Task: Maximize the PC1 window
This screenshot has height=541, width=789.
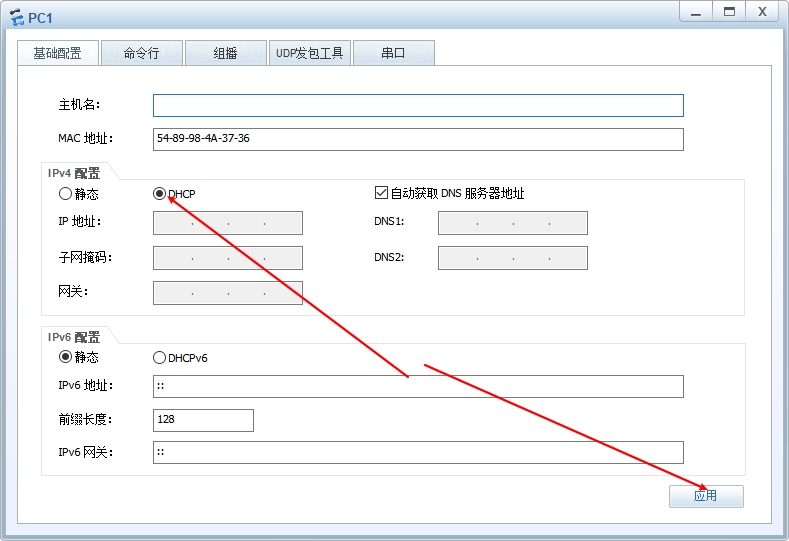Action: point(729,12)
